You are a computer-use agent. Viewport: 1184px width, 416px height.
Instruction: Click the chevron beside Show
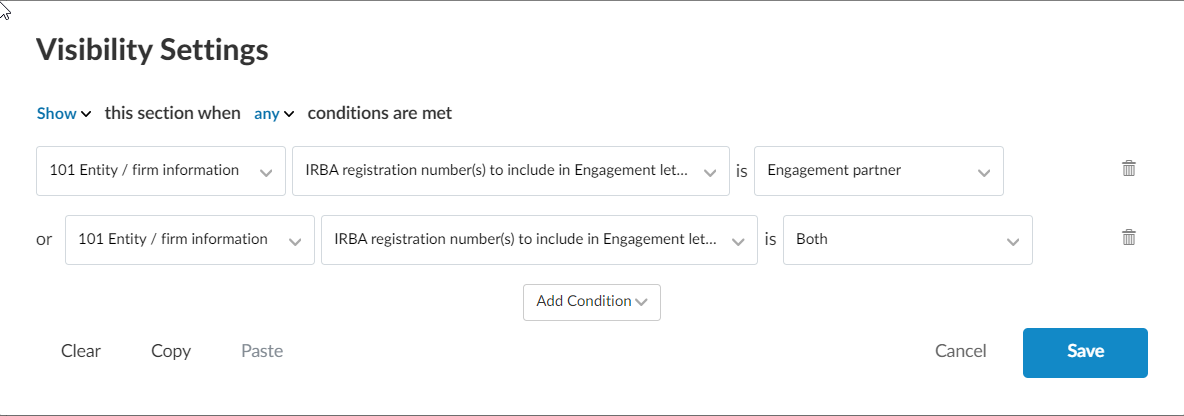[86, 115]
